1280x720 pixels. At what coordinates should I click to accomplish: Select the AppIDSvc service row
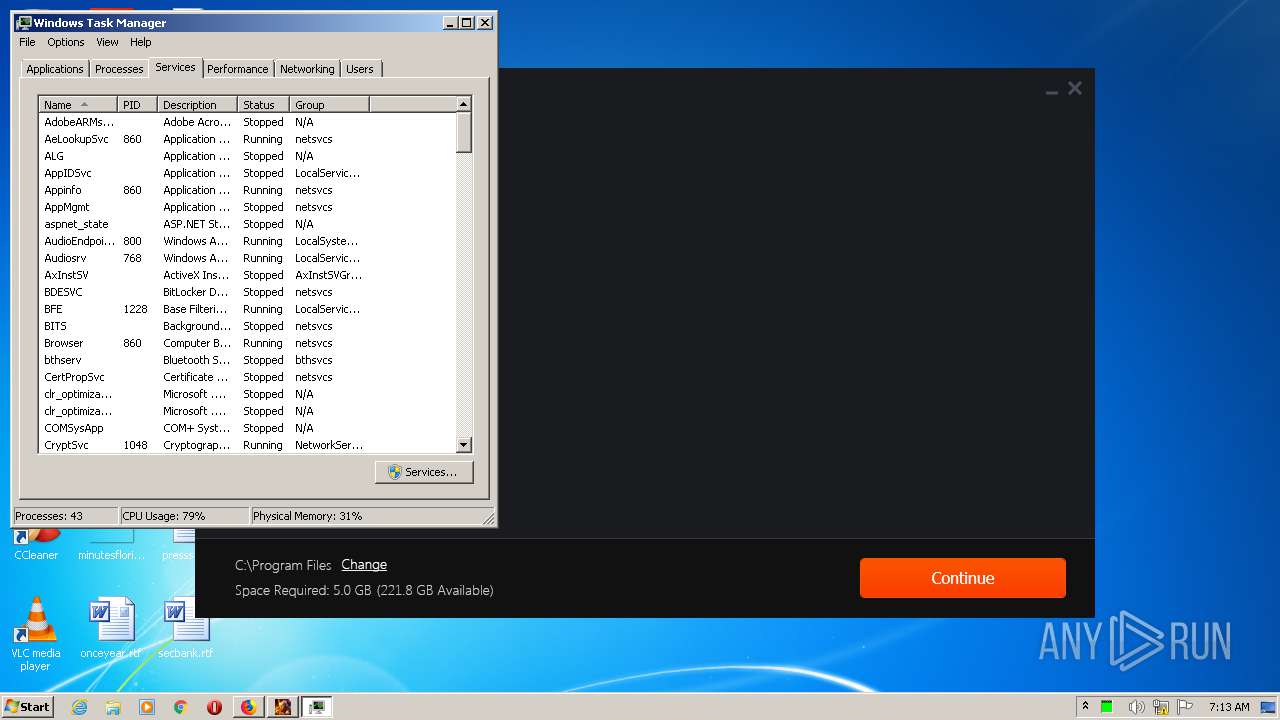pos(247,173)
